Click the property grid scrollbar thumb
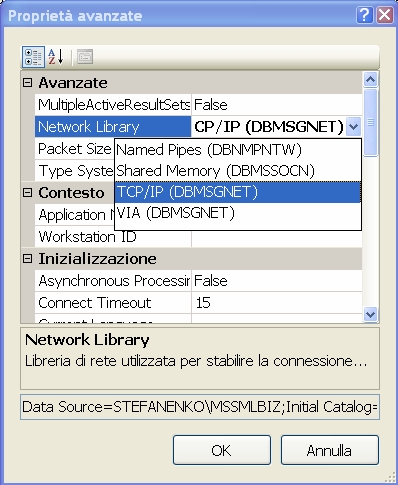The width and height of the screenshot is (398, 485). pos(371,122)
